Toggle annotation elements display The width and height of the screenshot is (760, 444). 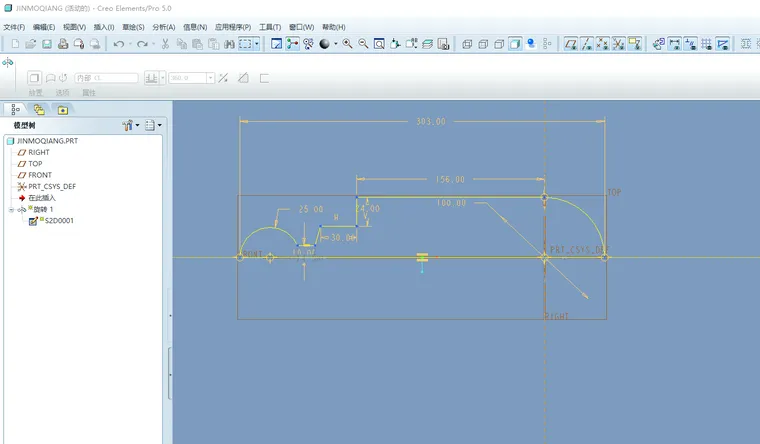pyautogui.click(x=634, y=44)
